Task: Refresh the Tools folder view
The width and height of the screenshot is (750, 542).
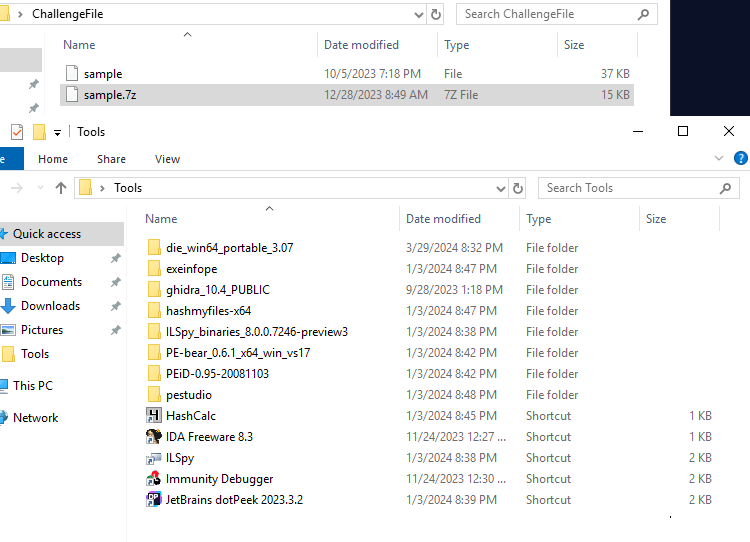Action: point(518,188)
